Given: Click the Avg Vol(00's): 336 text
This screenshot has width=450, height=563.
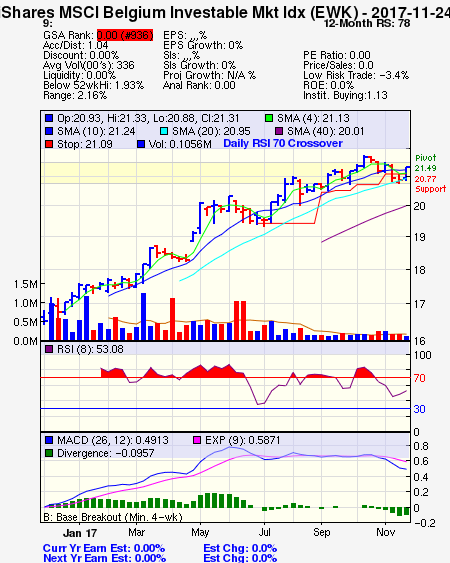Looking at the screenshot, I should (89, 65).
